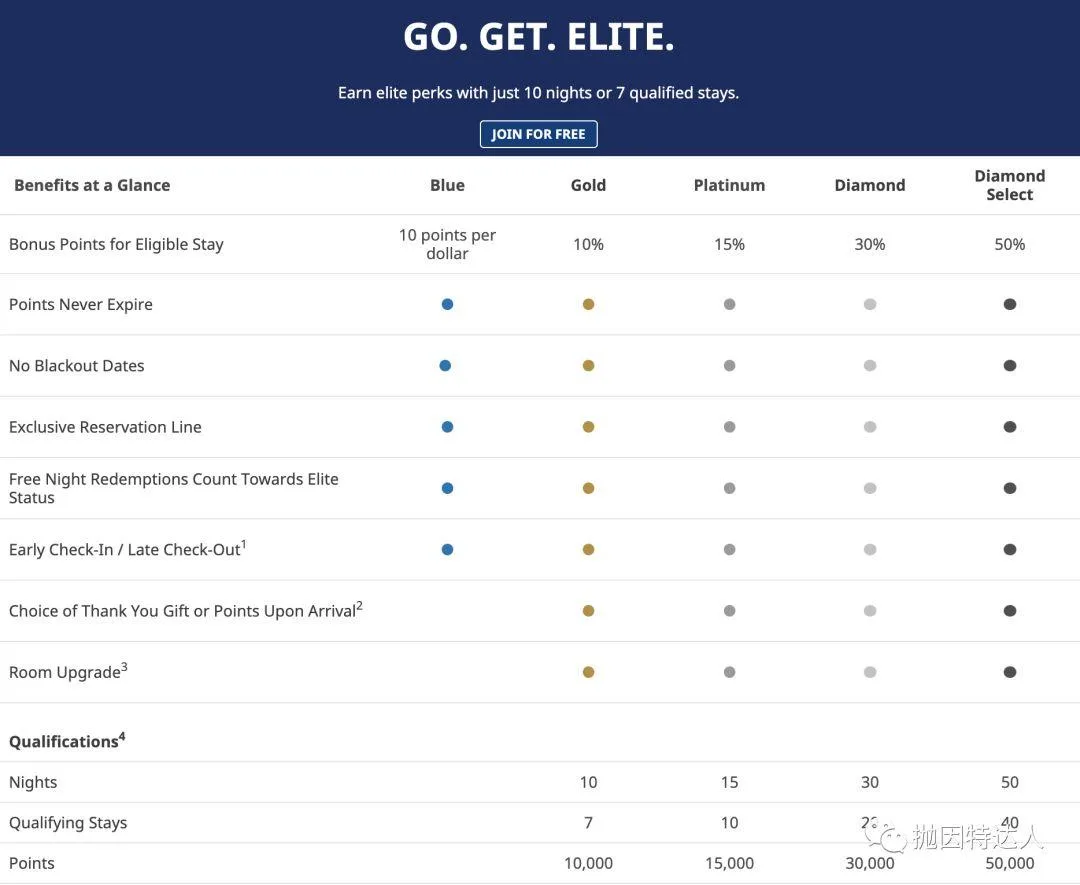
Task: Click the Platinum 15,000 points value
Action: click(x=729, y=863)
